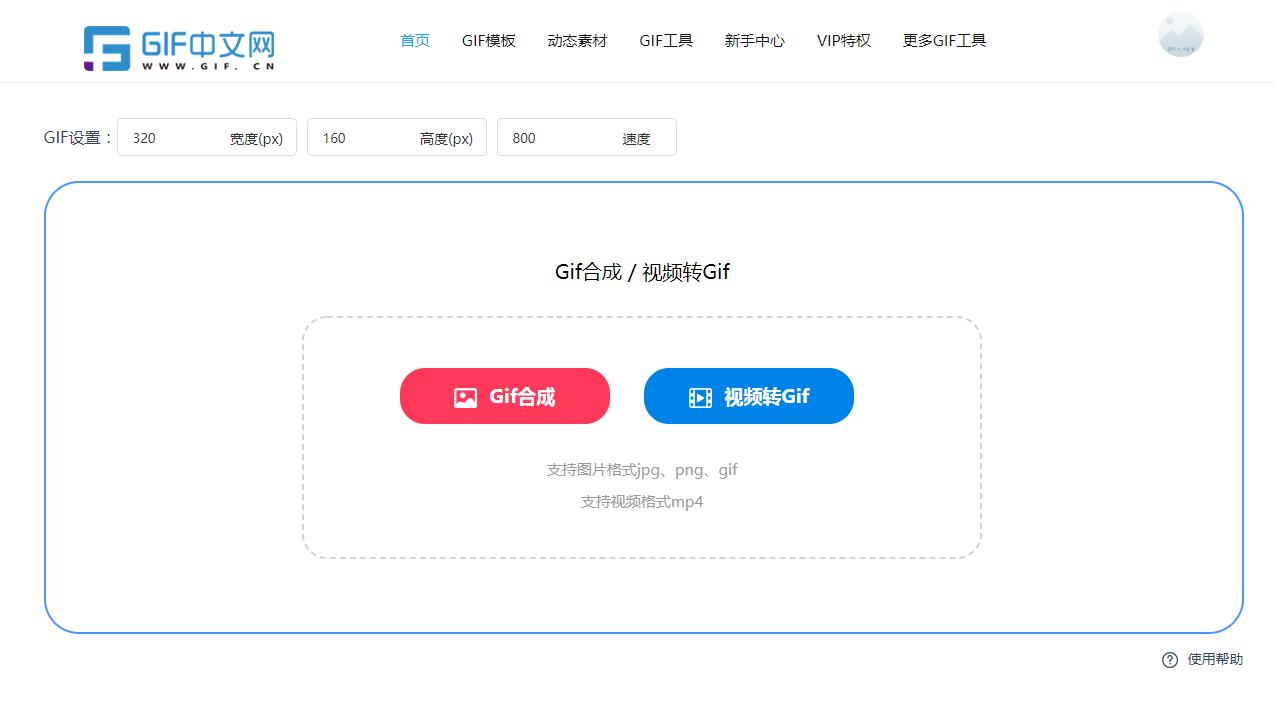Open the GIF模板 menu item
1275x704 pixels.
[489, 40]
